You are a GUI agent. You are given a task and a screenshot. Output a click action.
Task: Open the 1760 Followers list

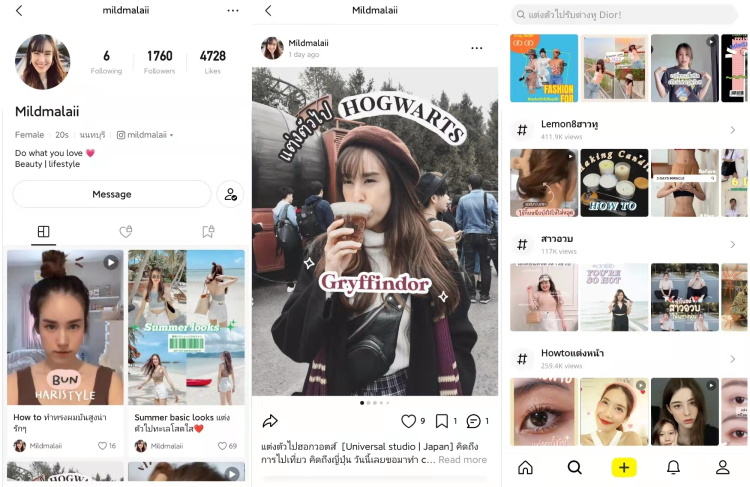tap(159, 62)
